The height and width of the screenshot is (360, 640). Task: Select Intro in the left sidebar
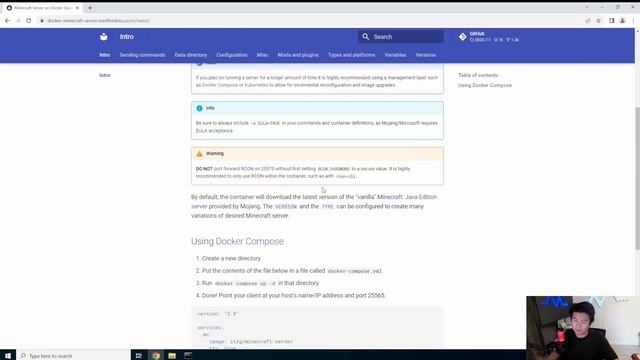104,75
